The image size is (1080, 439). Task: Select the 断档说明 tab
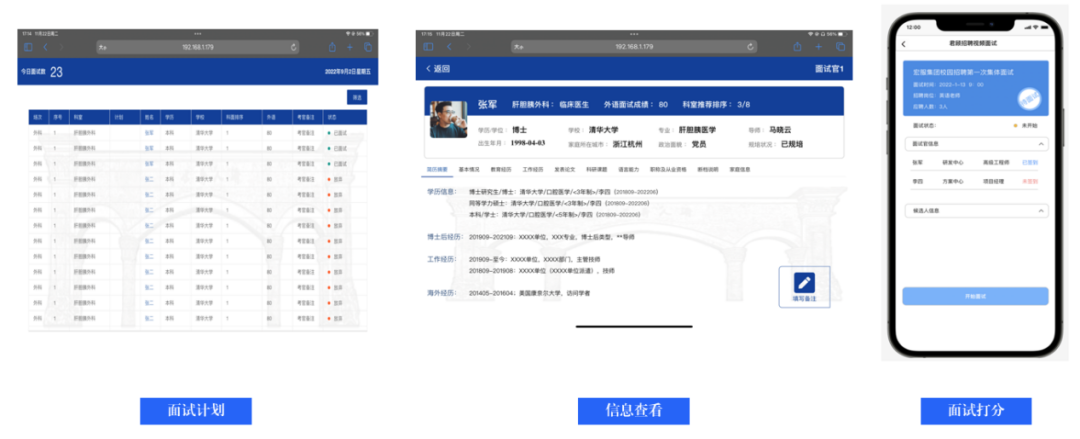click(707, 169)
